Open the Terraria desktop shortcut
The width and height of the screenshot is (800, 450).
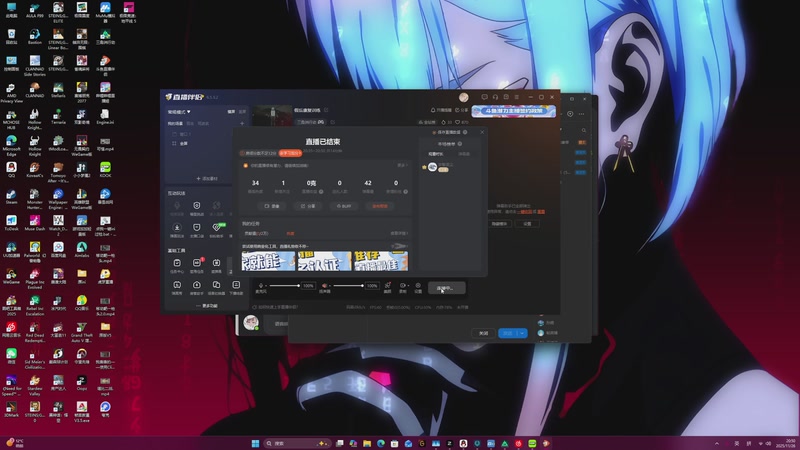[58, 116]
